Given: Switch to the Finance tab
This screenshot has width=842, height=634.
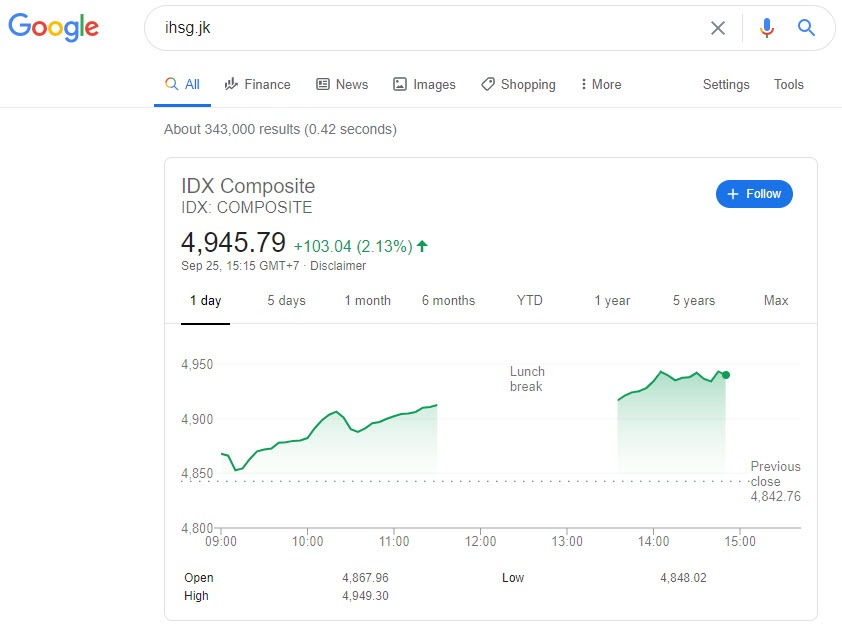Looking at the screenshot, I should coord(258,84).
